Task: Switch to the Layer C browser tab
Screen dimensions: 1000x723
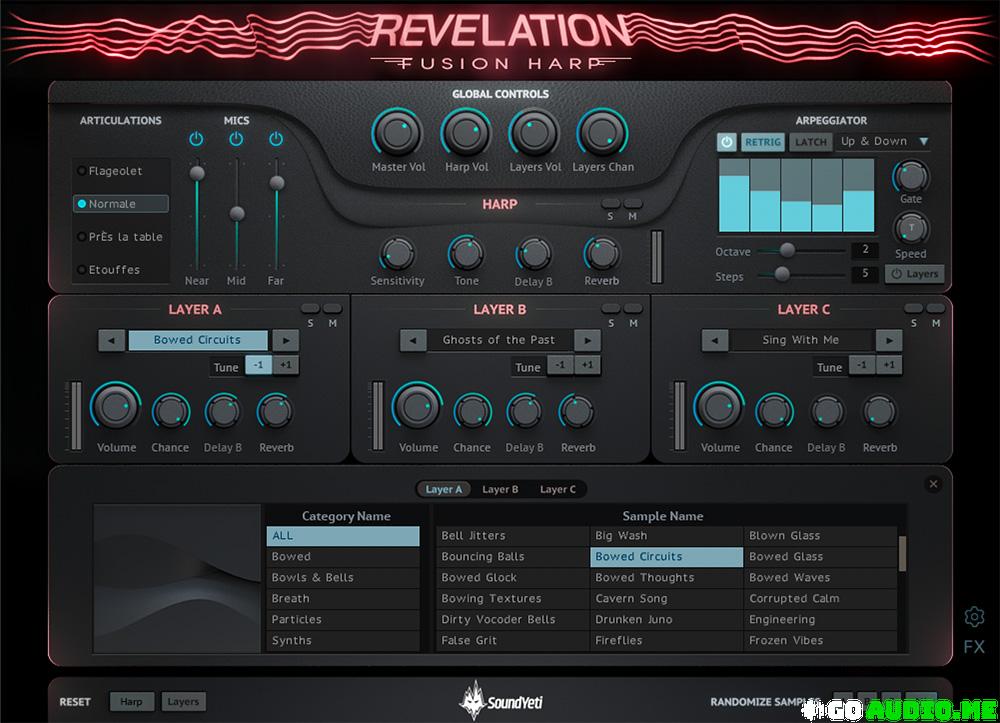Action: (x=558, y=490)
